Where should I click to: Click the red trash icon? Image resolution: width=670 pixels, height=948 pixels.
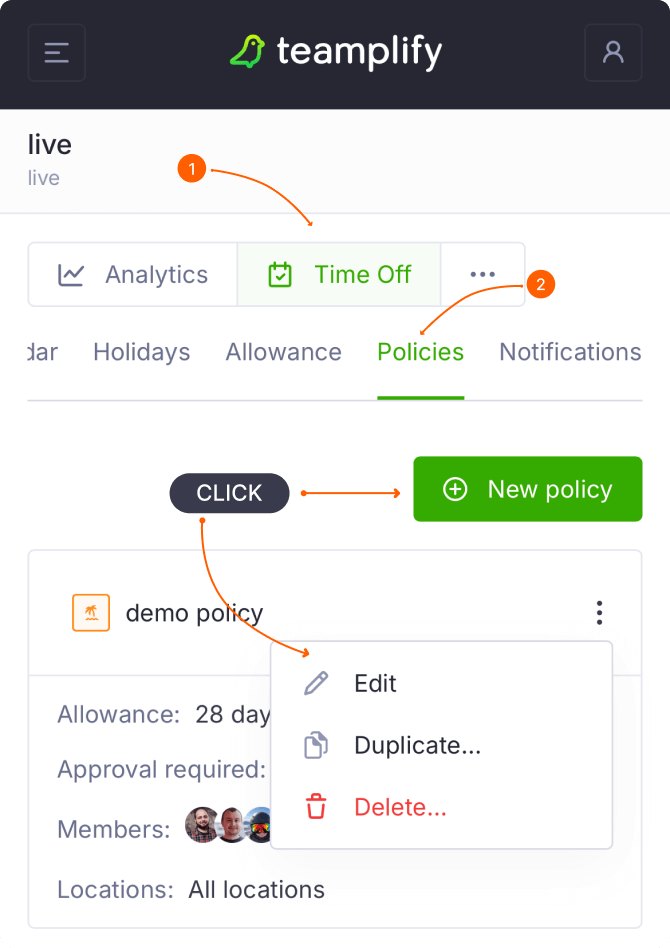pyautogui.click(x=316, y=807)
